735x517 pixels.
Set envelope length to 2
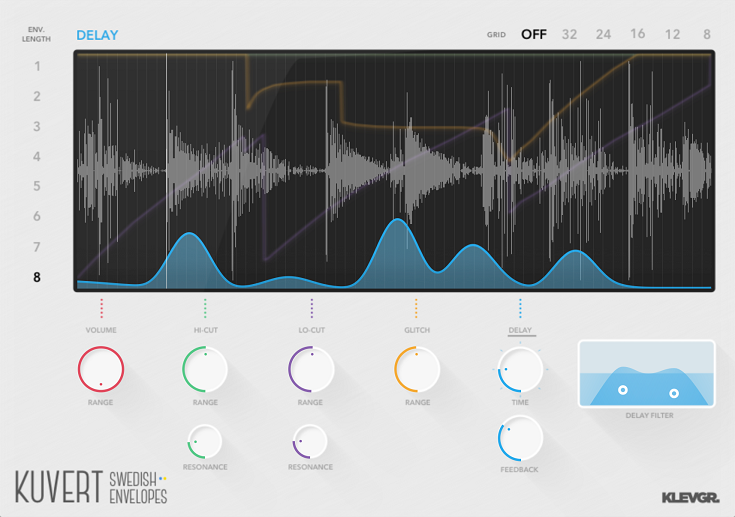click(37, 96)
